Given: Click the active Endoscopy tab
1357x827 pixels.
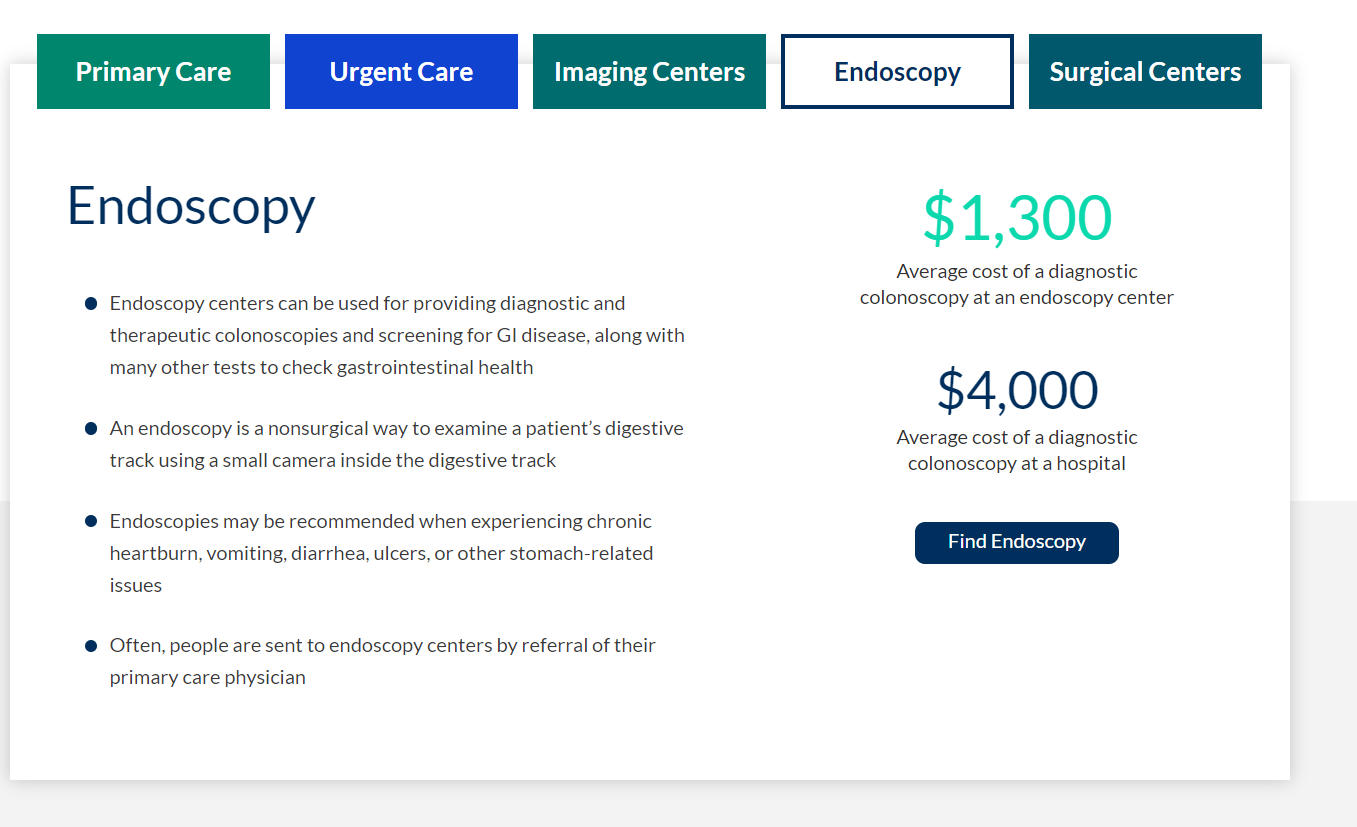Looking at the screenshot, I should click(897, 72).
